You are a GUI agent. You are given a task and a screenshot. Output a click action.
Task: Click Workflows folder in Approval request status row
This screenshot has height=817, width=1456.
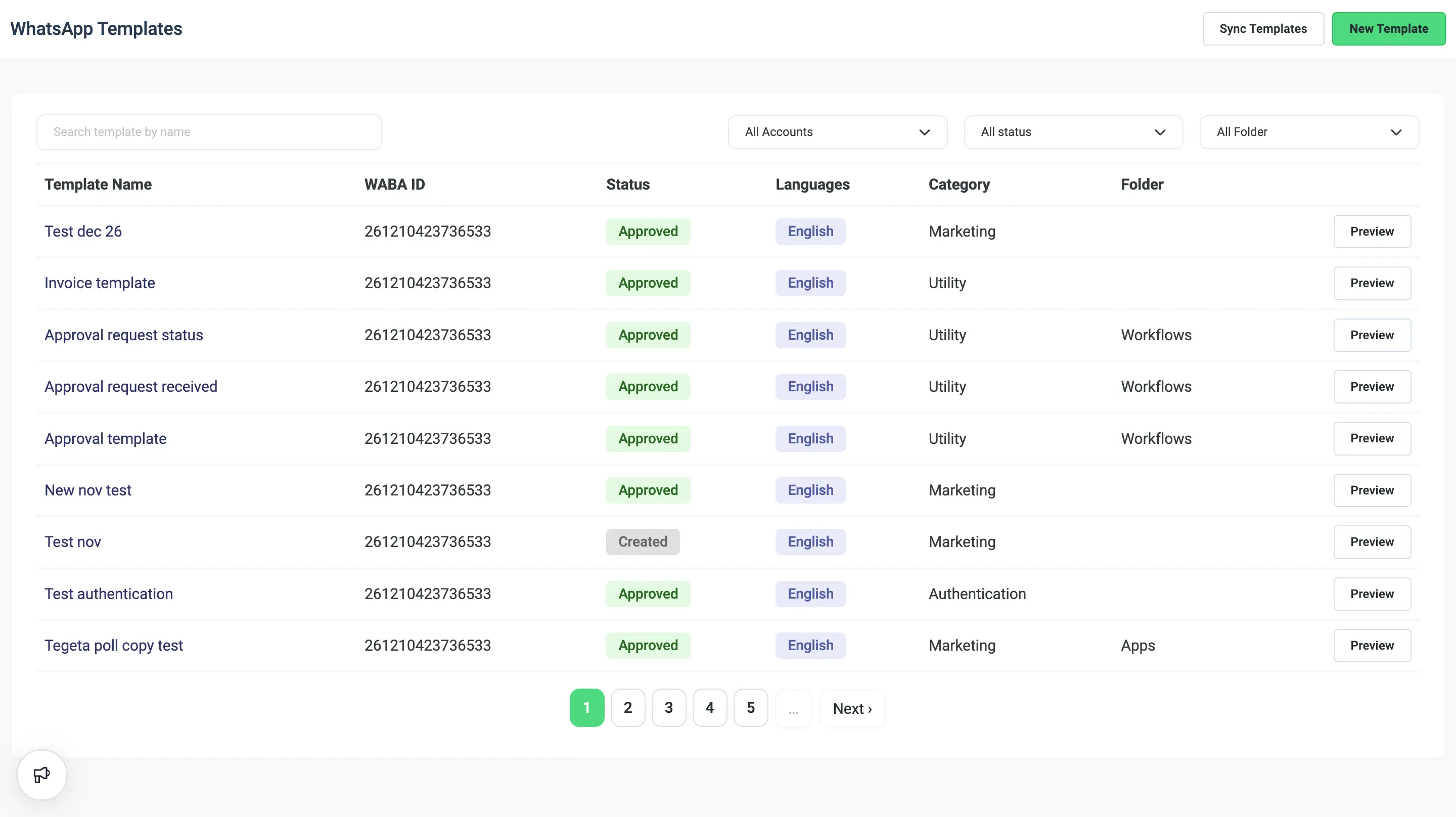pos(1156,335)
